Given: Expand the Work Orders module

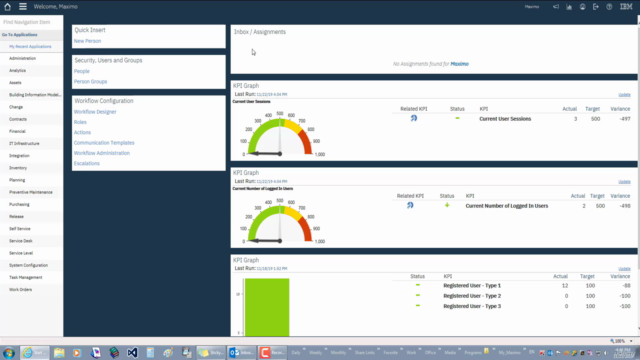Looking at the screenshot, I should click(20, 289).
